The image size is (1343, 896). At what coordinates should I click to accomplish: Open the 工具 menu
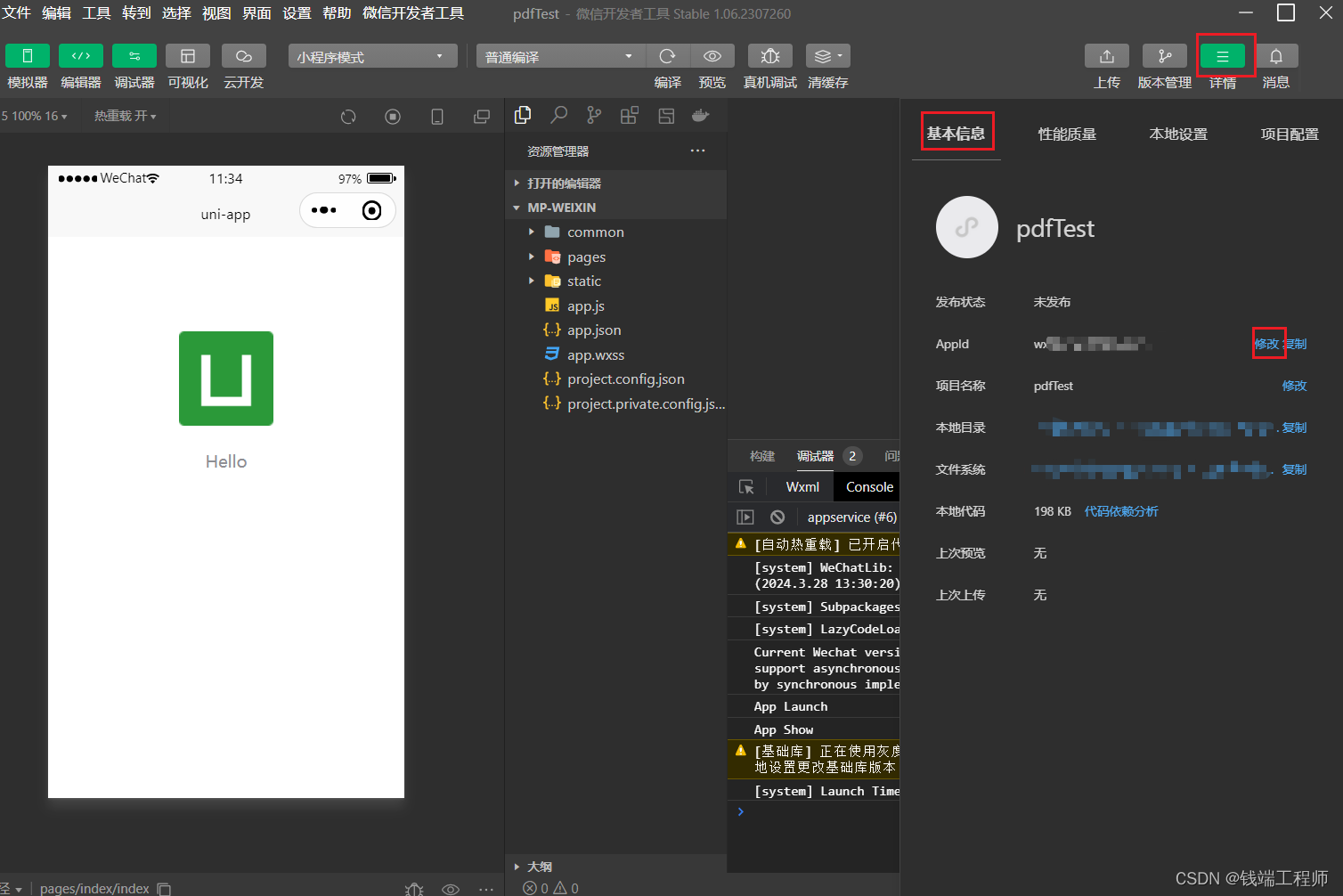coord(96,13)
